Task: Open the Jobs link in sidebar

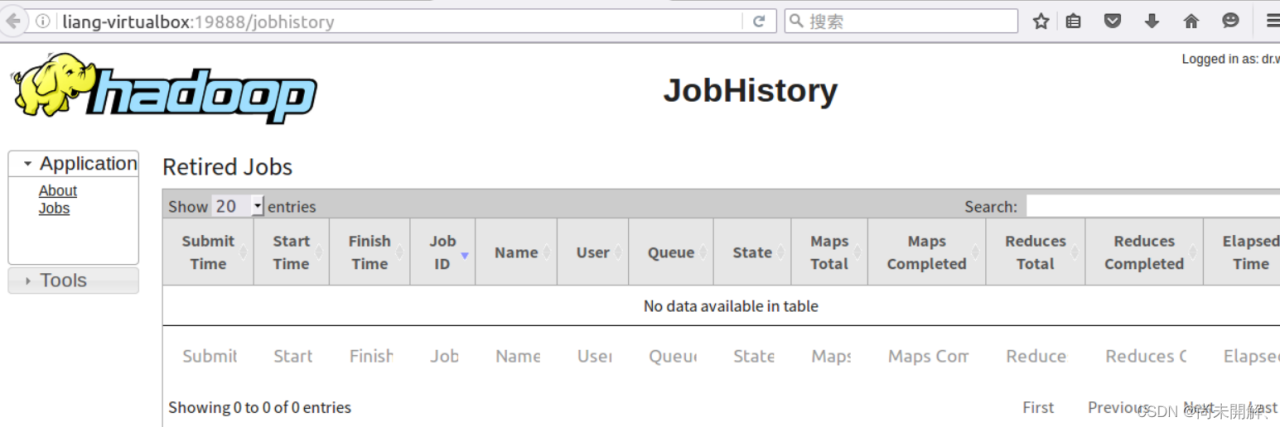Action: pos(54,208)
